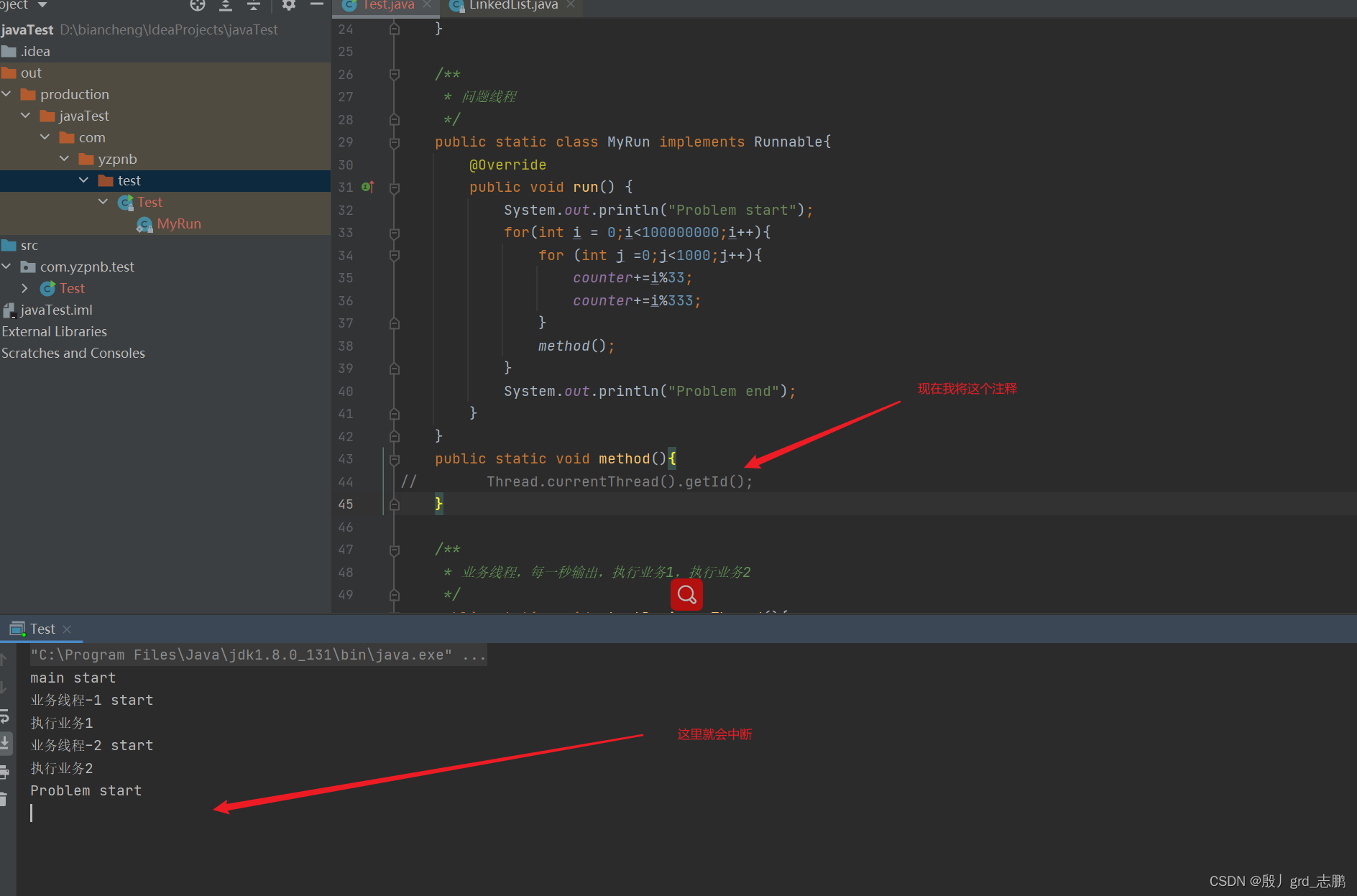This screenshot has height=896, width=1357.
Task: Select the out folder
Action: (165, 73)
